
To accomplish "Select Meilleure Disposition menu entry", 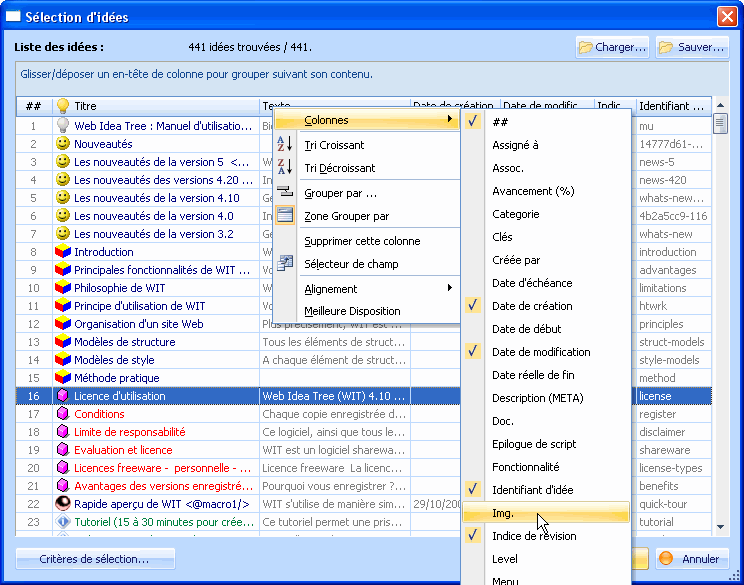I will (x=352, y=311).
